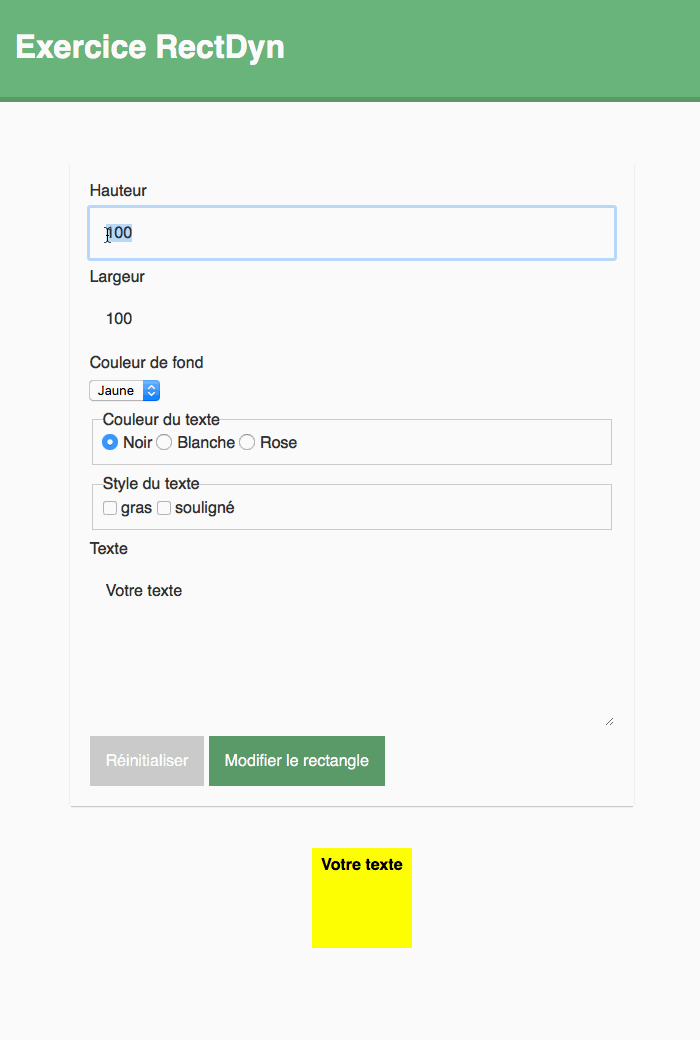Enable the souligné checkbox
This screenshot has height=1040, width=700.
[164, 508]
